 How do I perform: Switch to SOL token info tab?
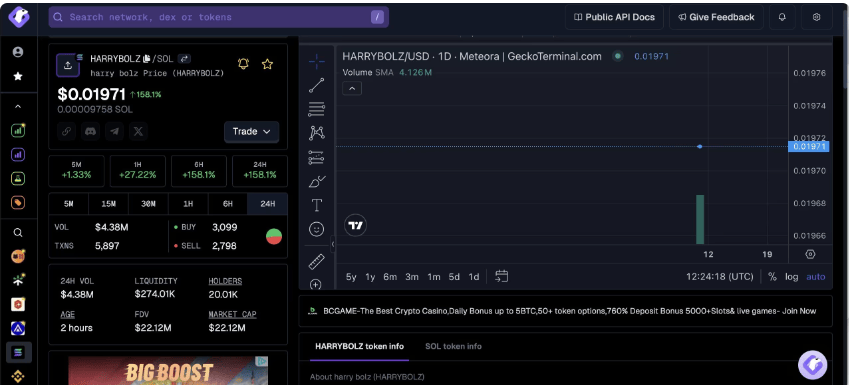[x=453, y=346]
